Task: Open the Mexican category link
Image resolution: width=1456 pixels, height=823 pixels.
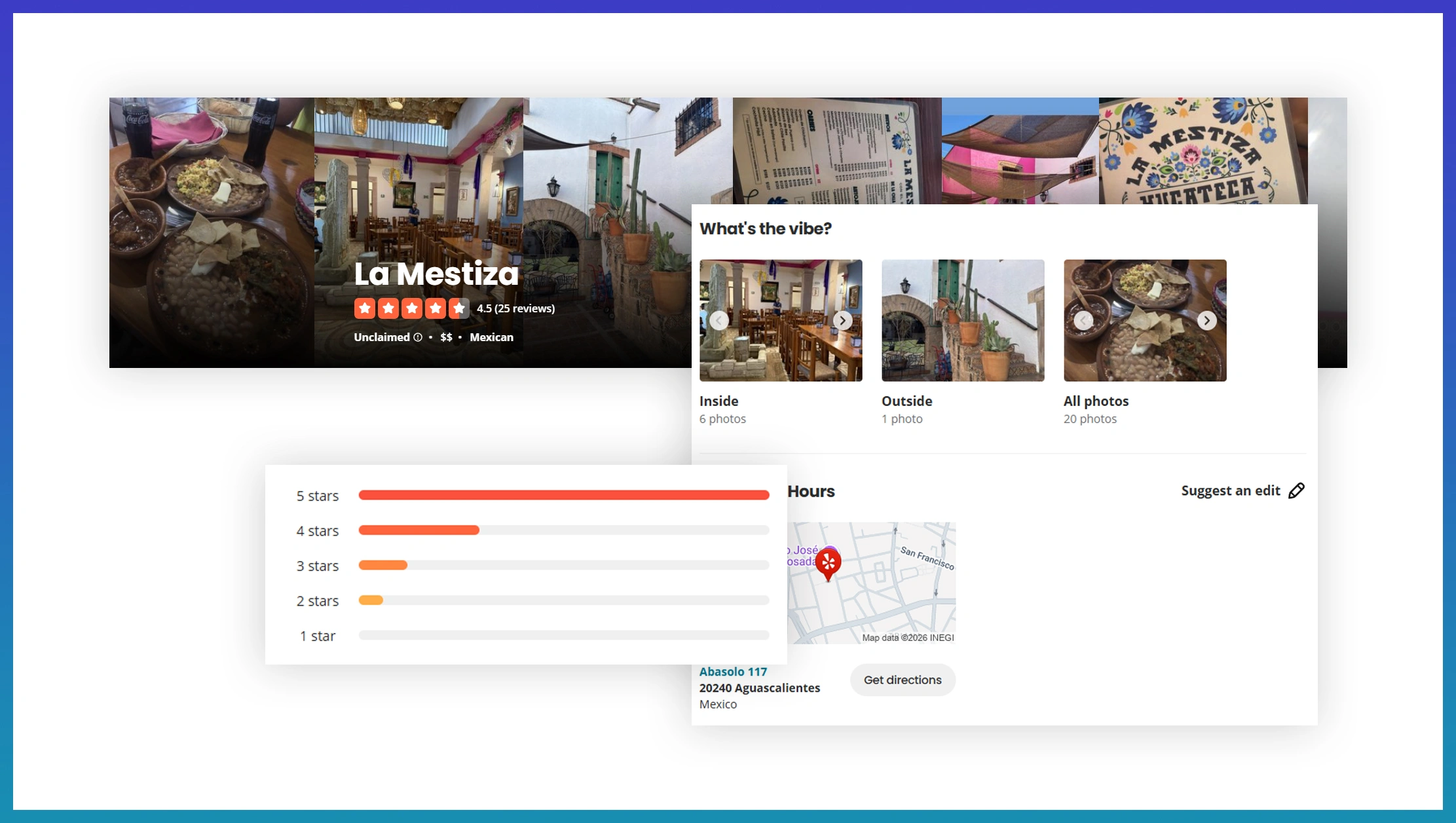Action: 491,337
